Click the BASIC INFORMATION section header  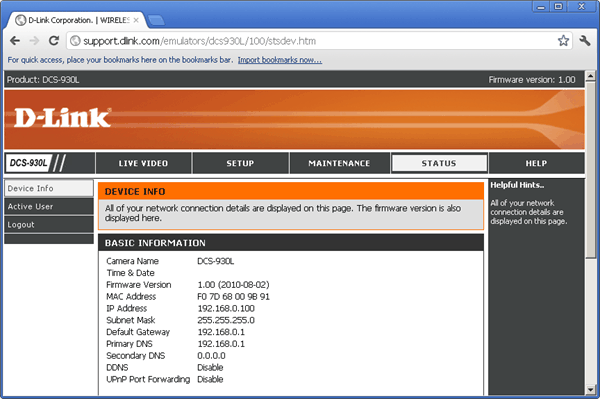tap(291, 243)
